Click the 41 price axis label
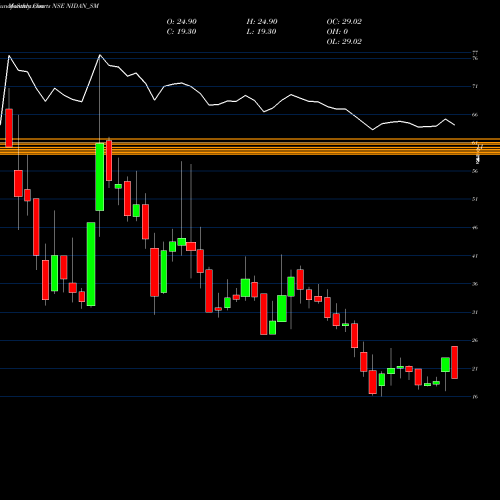The width and height of the screenshot is (500, 500). coord(475,256)
